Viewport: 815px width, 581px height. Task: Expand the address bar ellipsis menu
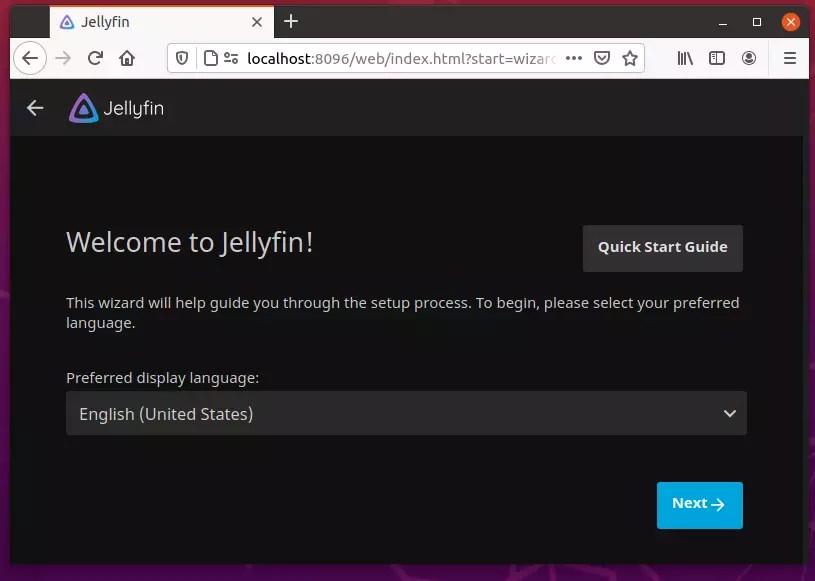click(x=574, y=58)
